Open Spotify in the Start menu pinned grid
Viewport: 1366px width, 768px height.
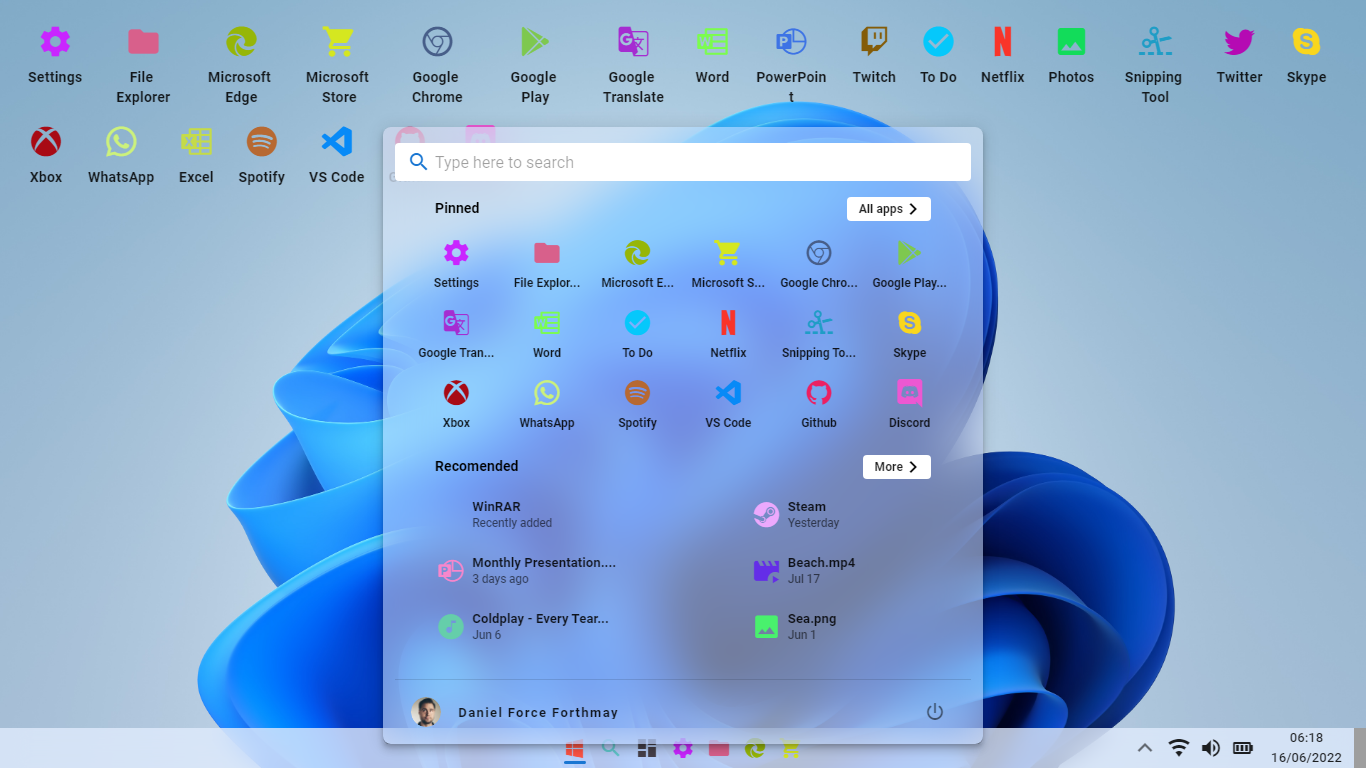pos(637,404)
